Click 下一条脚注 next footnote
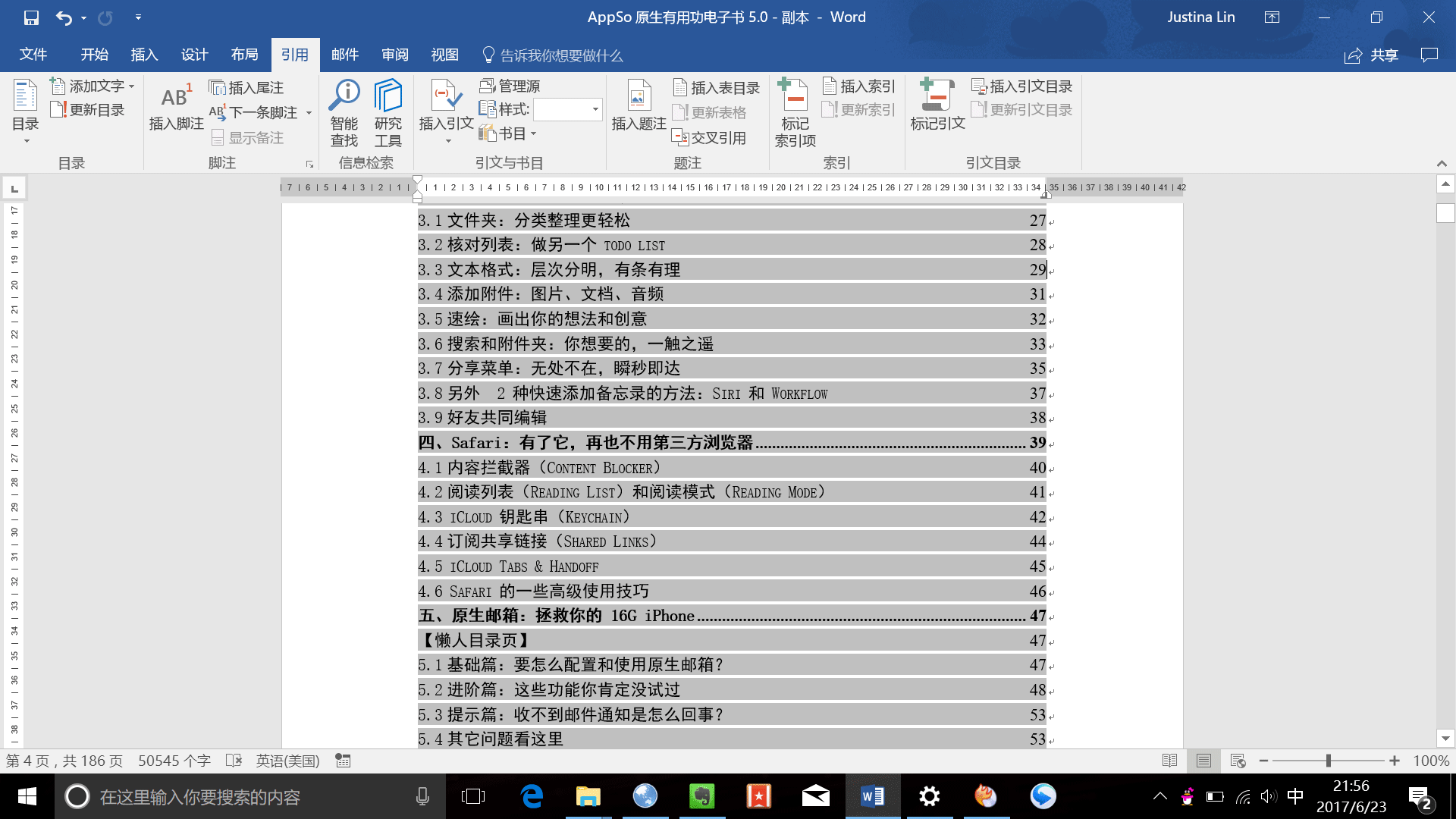This screenshot has width=1456, height=819. 253,112
